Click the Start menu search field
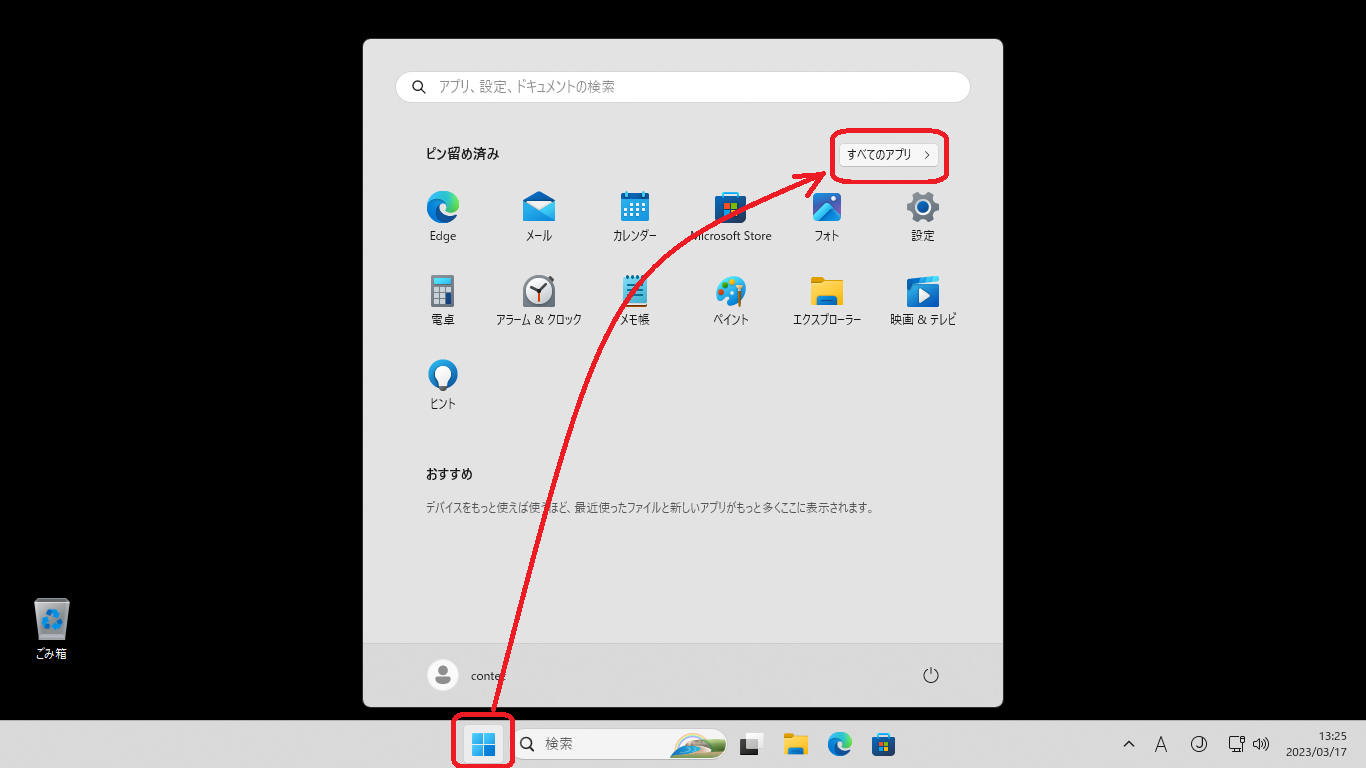The image size is (1366, 768). coord(682,87)
